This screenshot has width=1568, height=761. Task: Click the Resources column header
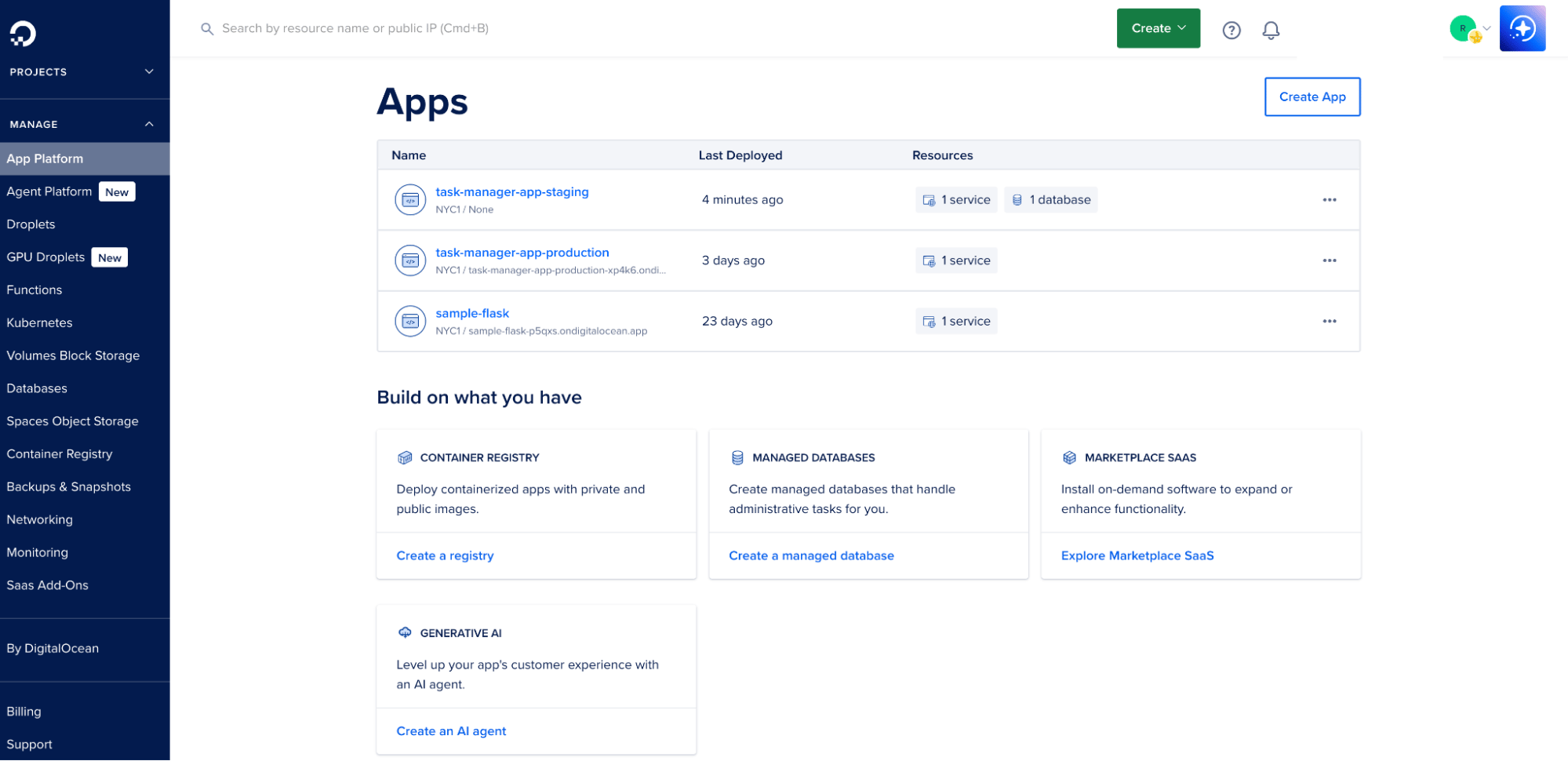pyautogui.click(x=943, y=155)
